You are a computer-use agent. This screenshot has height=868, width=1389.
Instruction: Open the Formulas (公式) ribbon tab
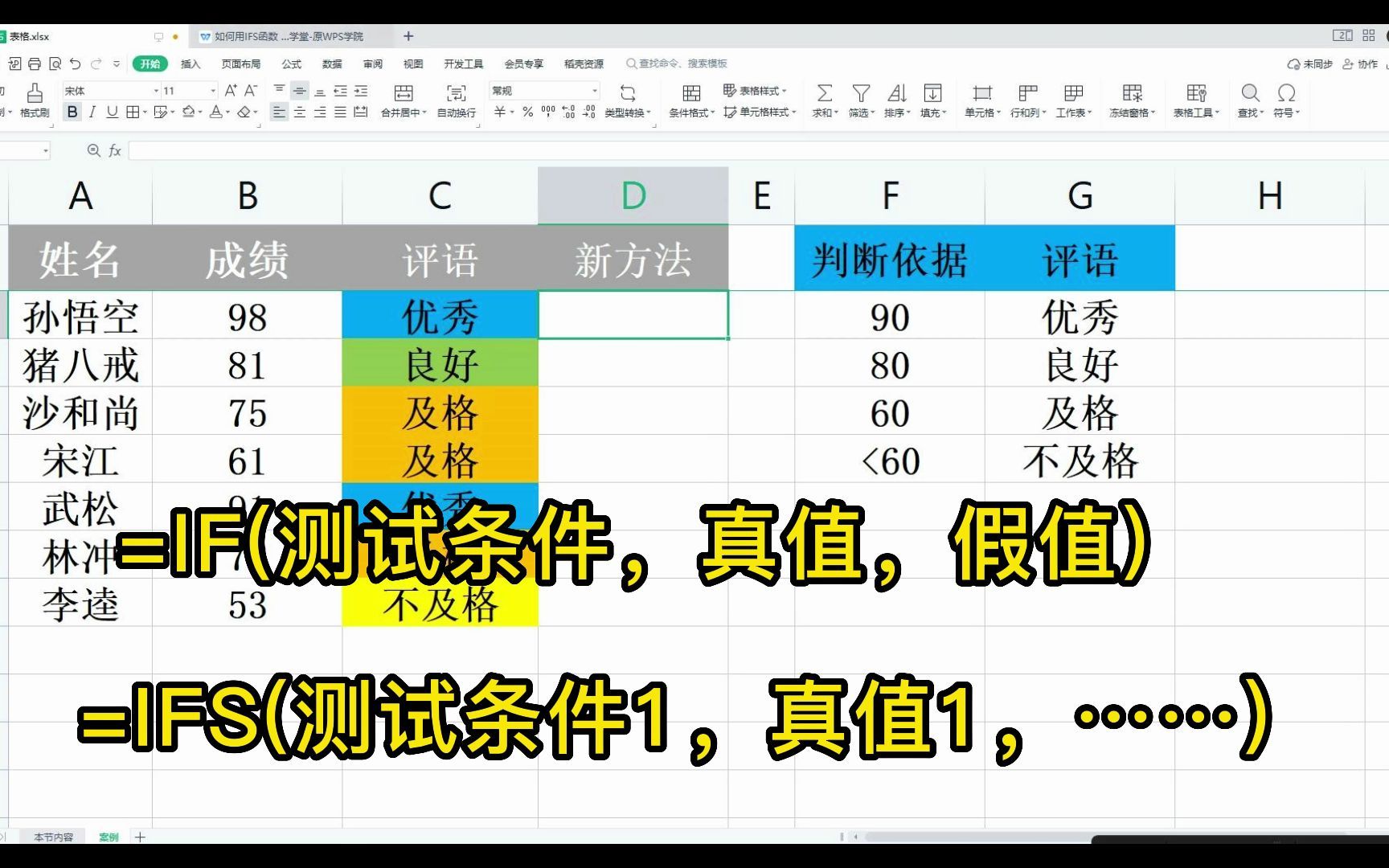(292, 63)
